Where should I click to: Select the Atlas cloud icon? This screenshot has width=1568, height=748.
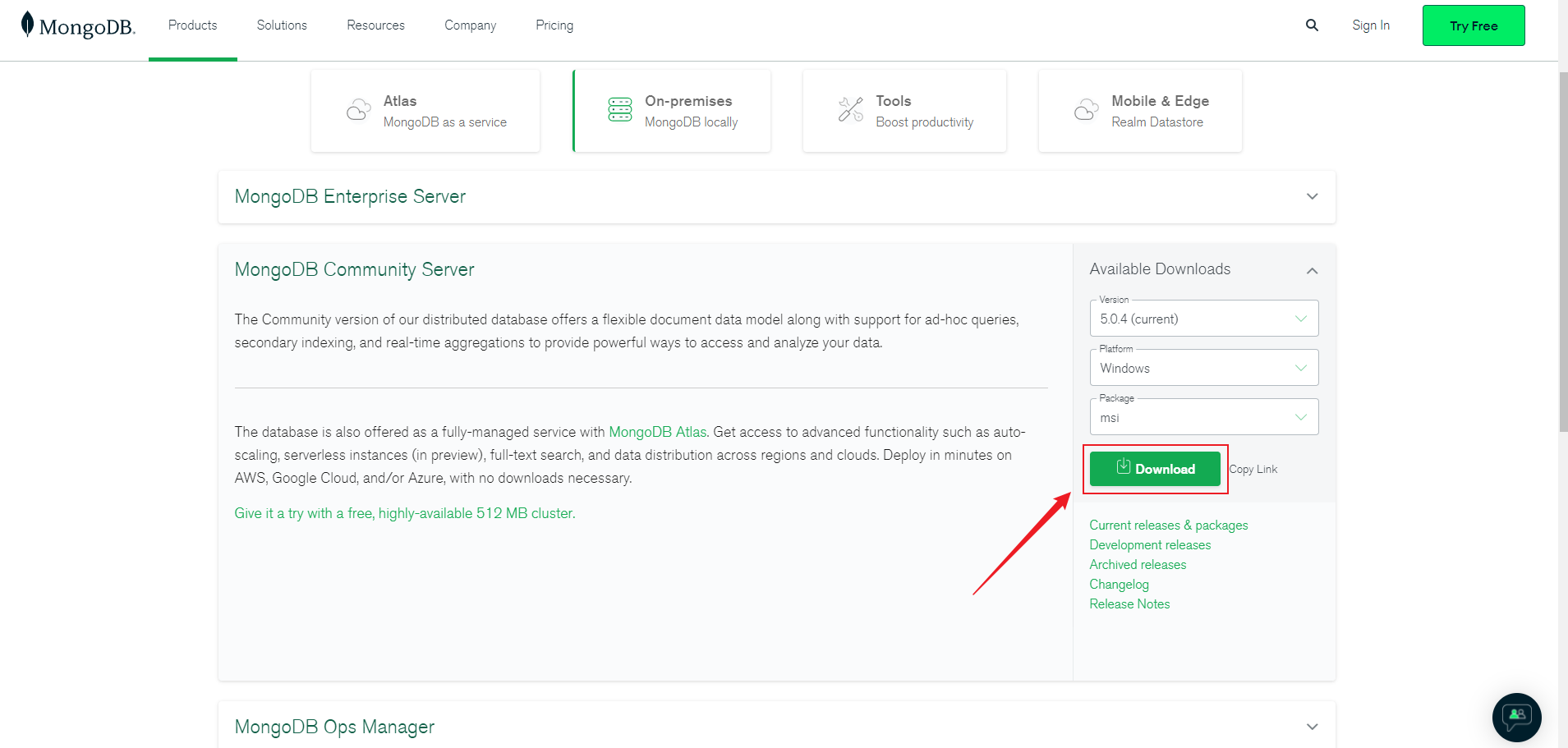click(358, 109)
